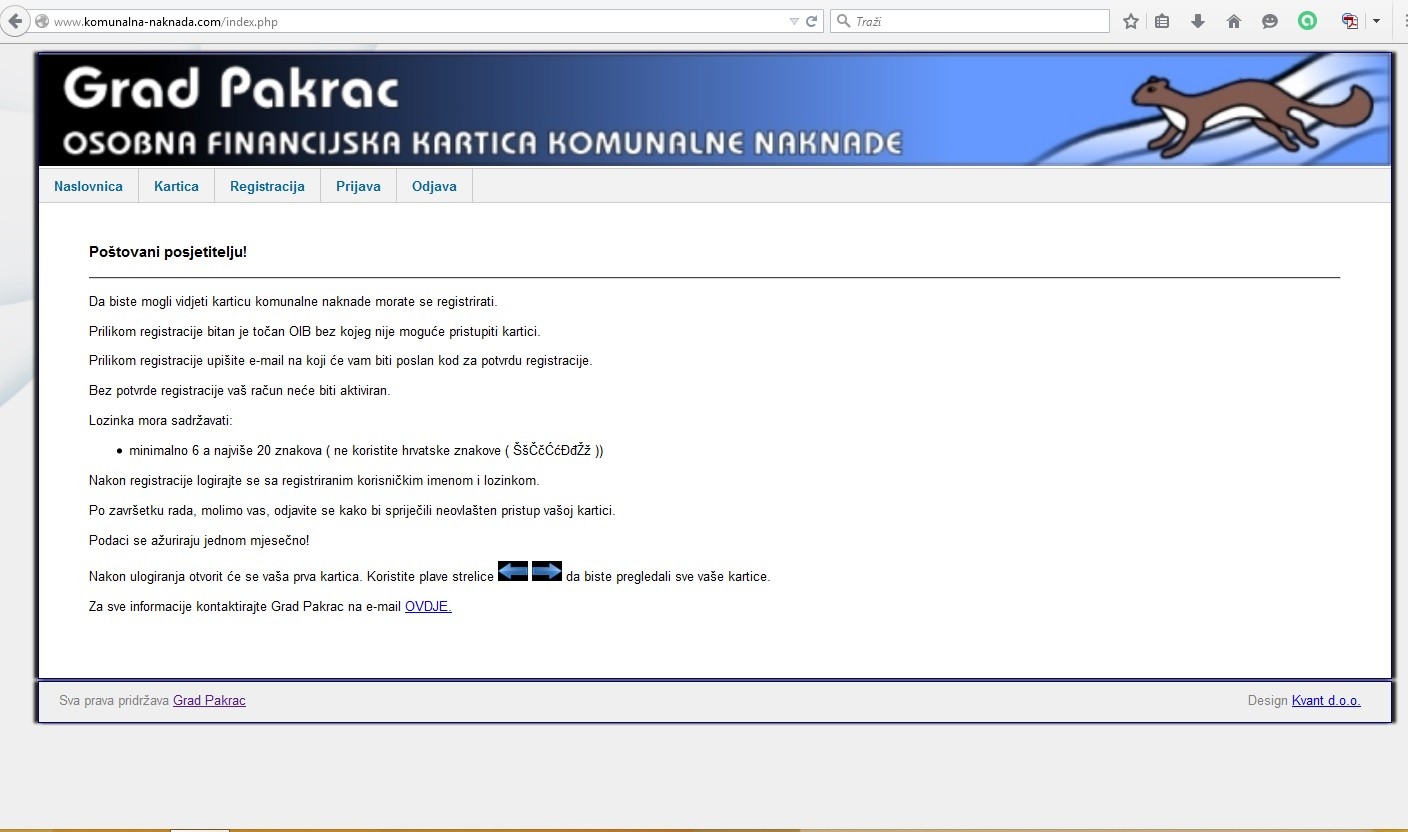Bookmark this page with the star icon

[1131, 21]
